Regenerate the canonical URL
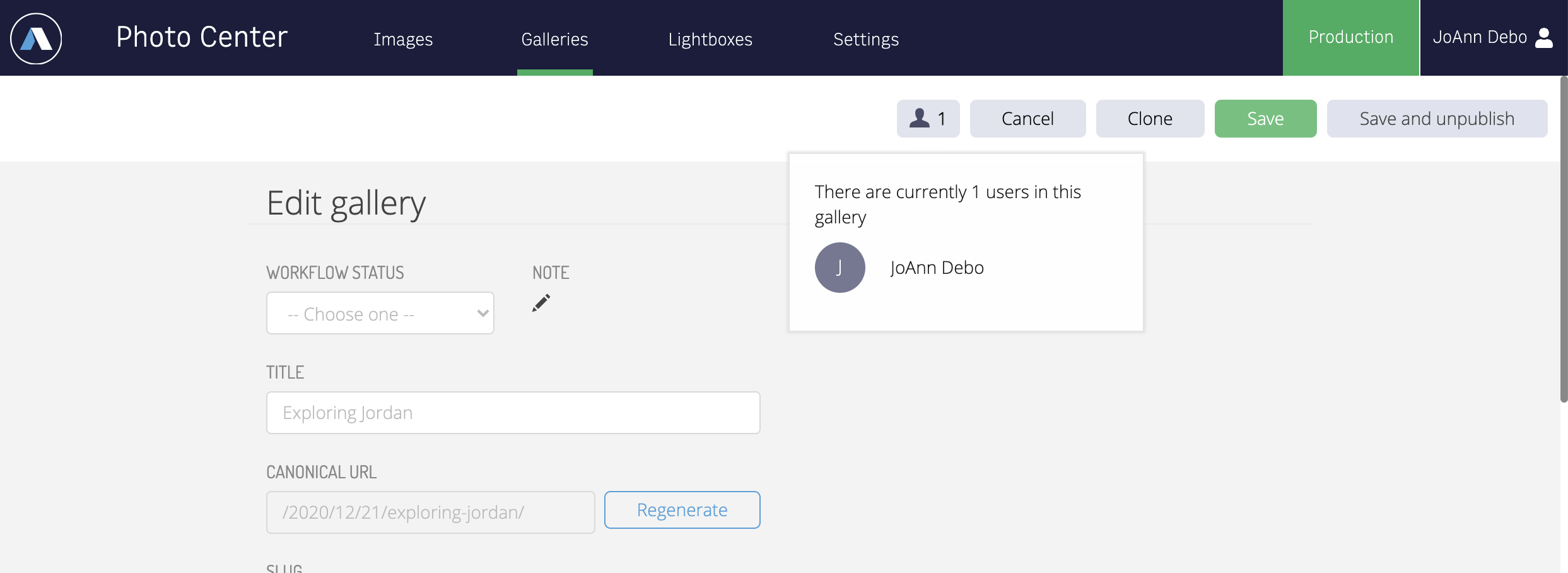 (682, 510)
